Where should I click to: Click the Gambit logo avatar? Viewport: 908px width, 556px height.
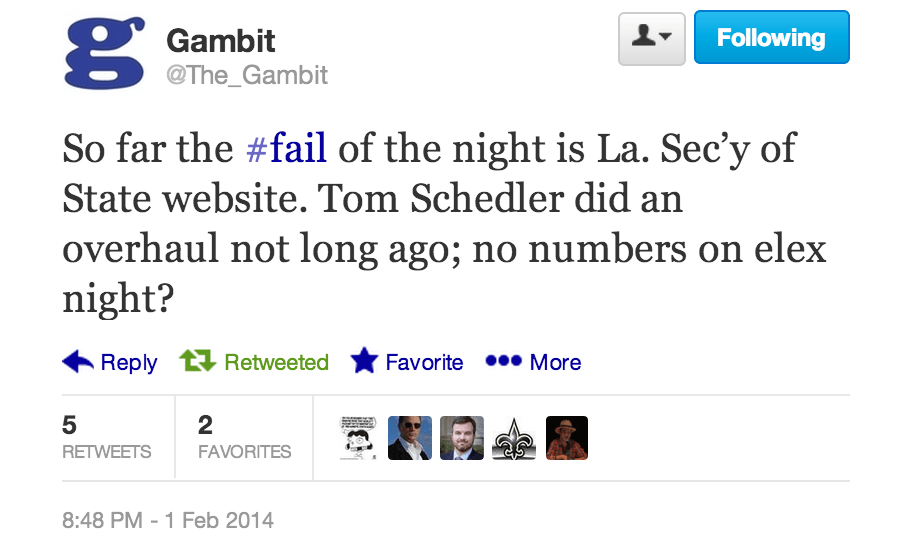click(105, 52)
